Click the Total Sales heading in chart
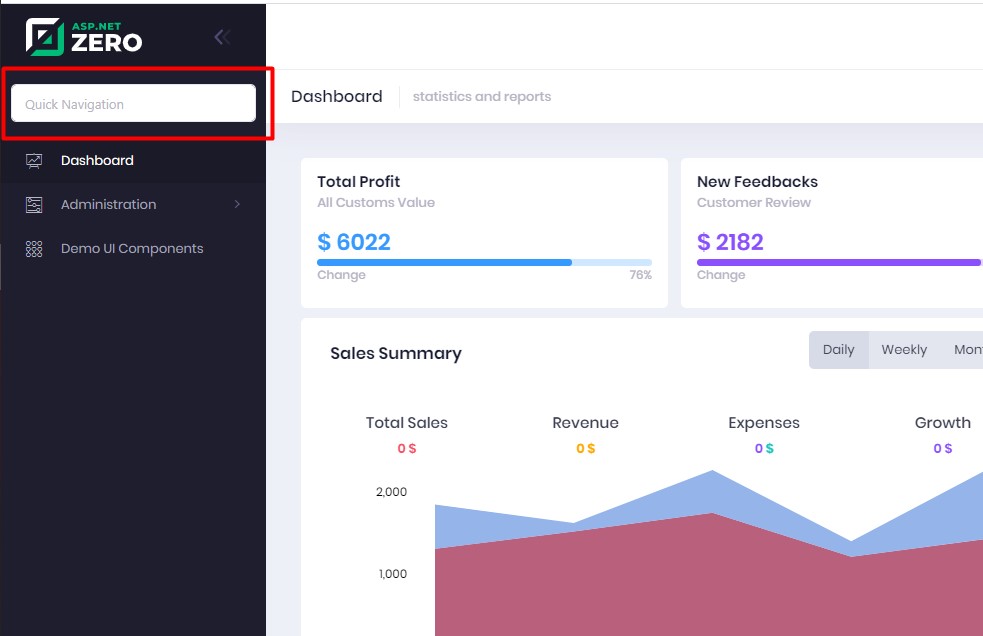The image size is (983, 636). pyautogui.click(x=407, y=423)
